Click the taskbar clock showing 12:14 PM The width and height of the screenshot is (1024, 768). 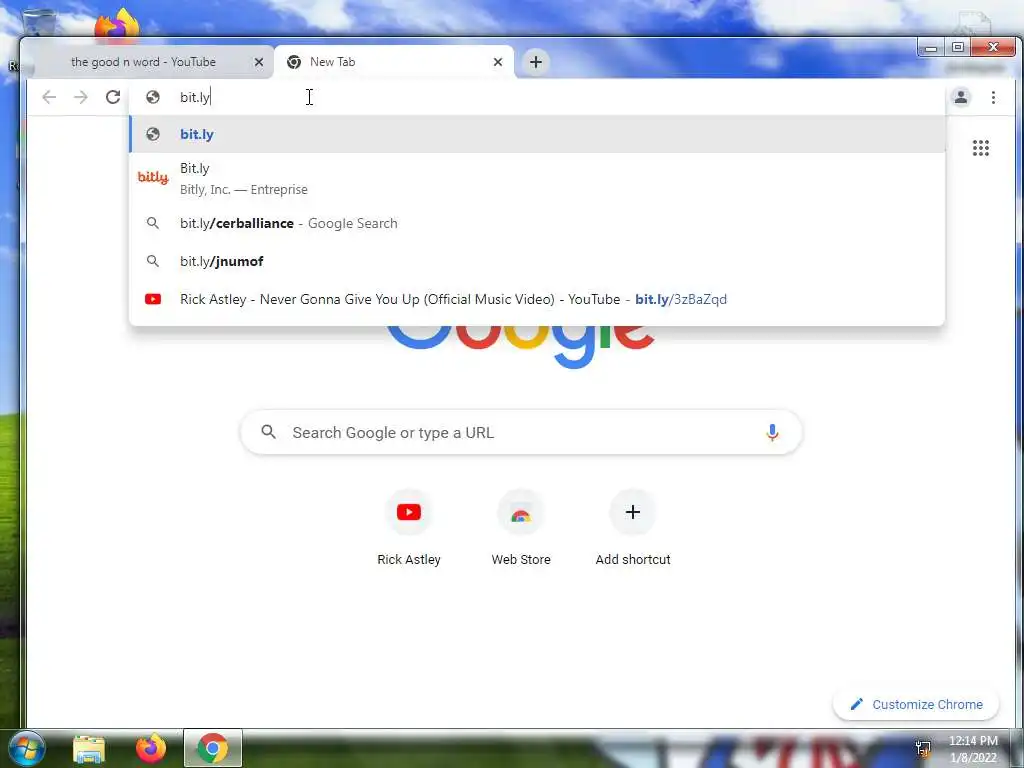point(973,749)
